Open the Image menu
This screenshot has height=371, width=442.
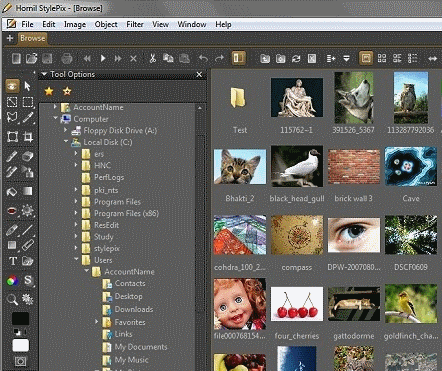(x=75, y=24)
